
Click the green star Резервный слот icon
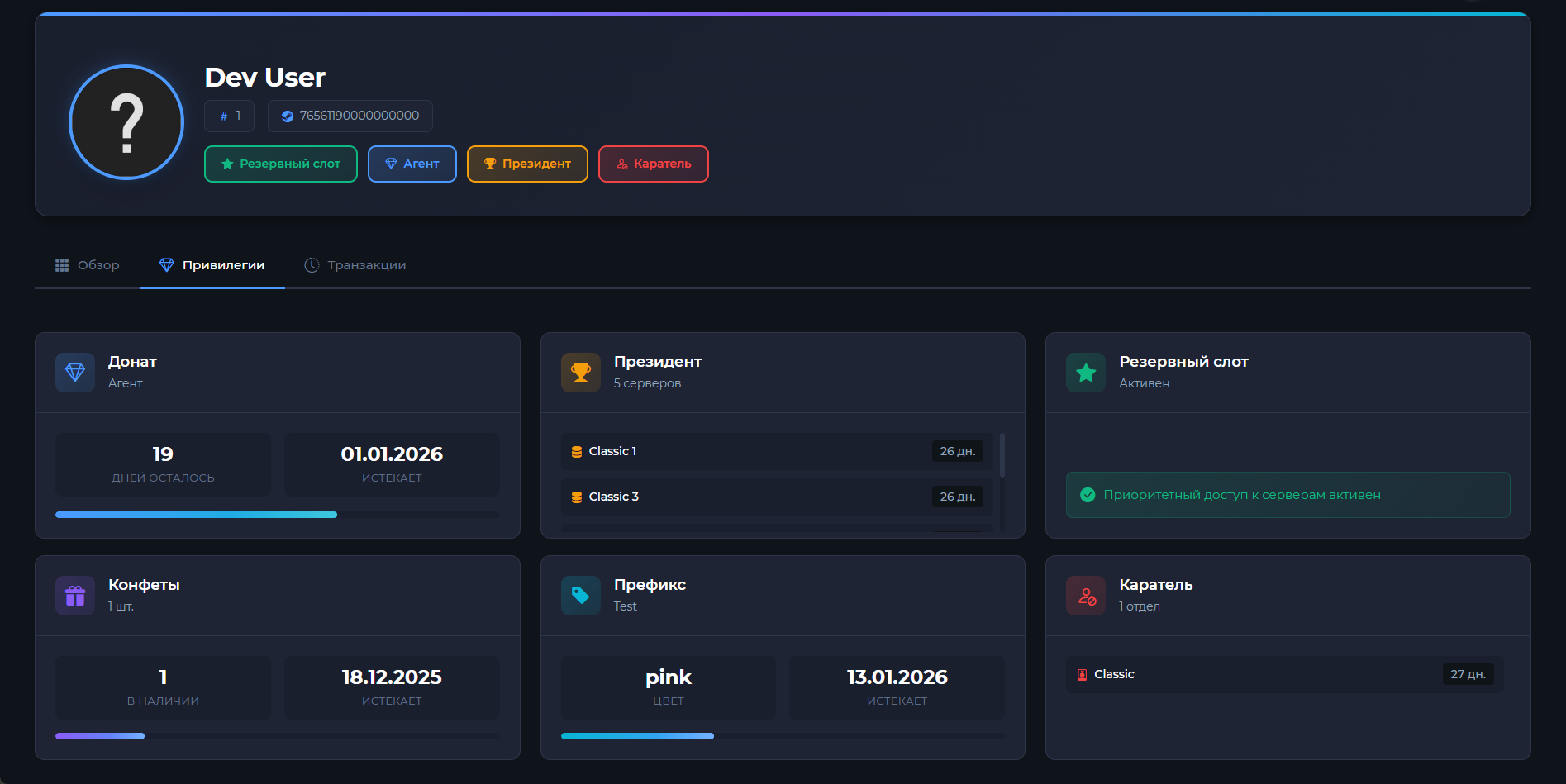coord(1086,373)
